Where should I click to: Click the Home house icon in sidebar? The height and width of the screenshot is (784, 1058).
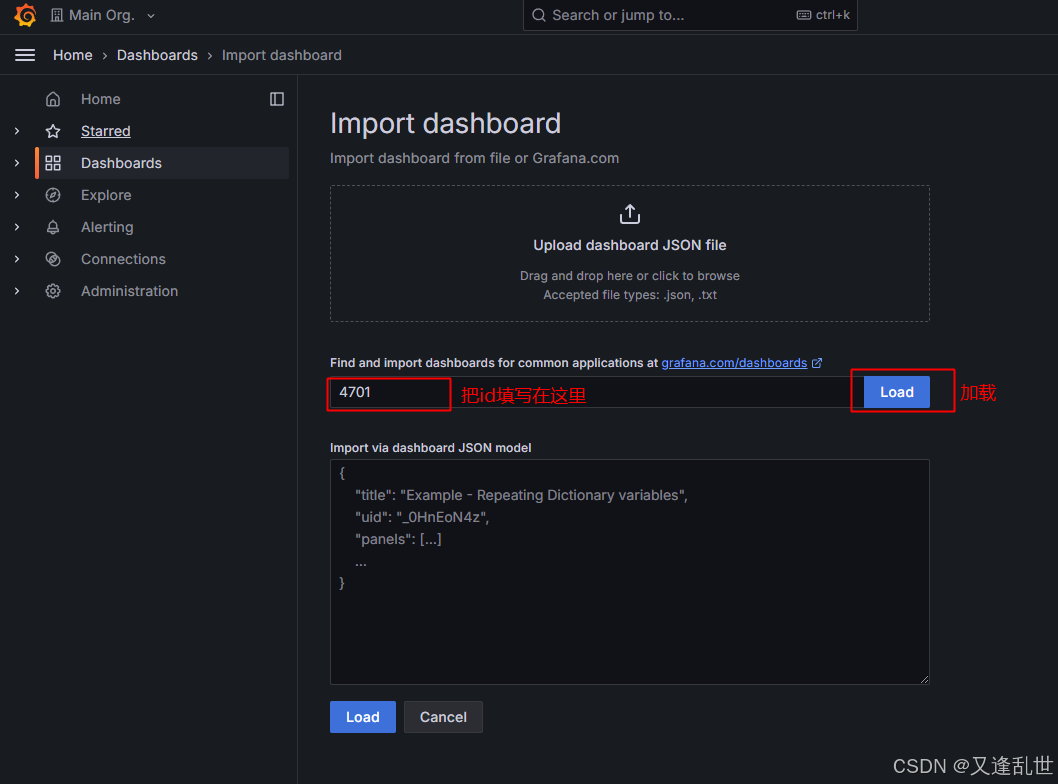point(53,99)
